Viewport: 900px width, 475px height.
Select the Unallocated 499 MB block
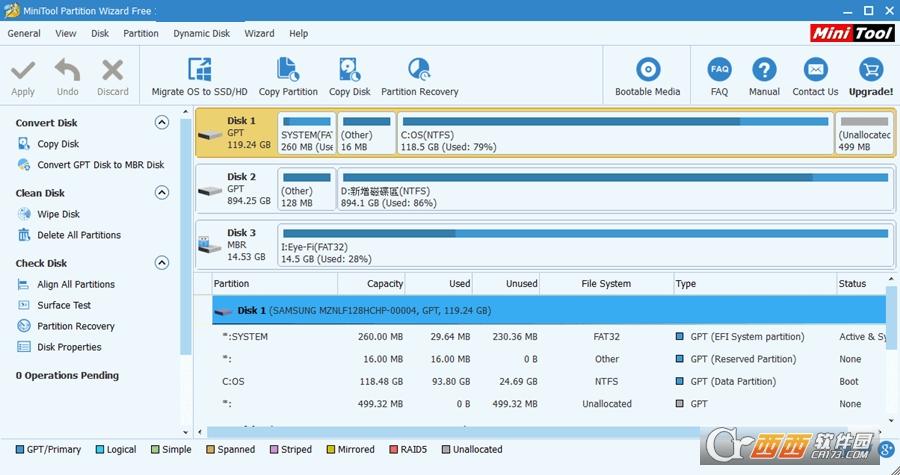(x=864, y=133)
